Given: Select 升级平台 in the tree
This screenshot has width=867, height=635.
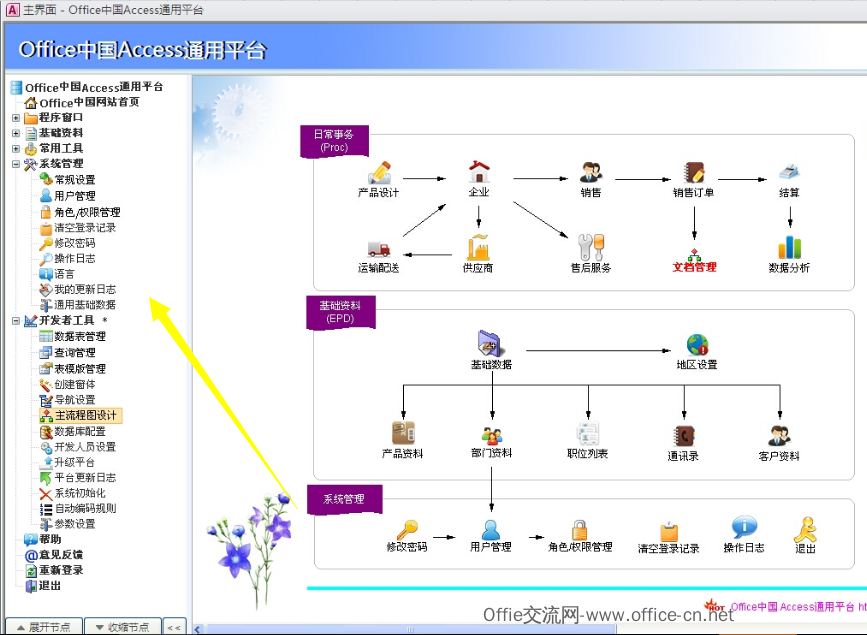Looking at the screenshot, I should [75, 462].
